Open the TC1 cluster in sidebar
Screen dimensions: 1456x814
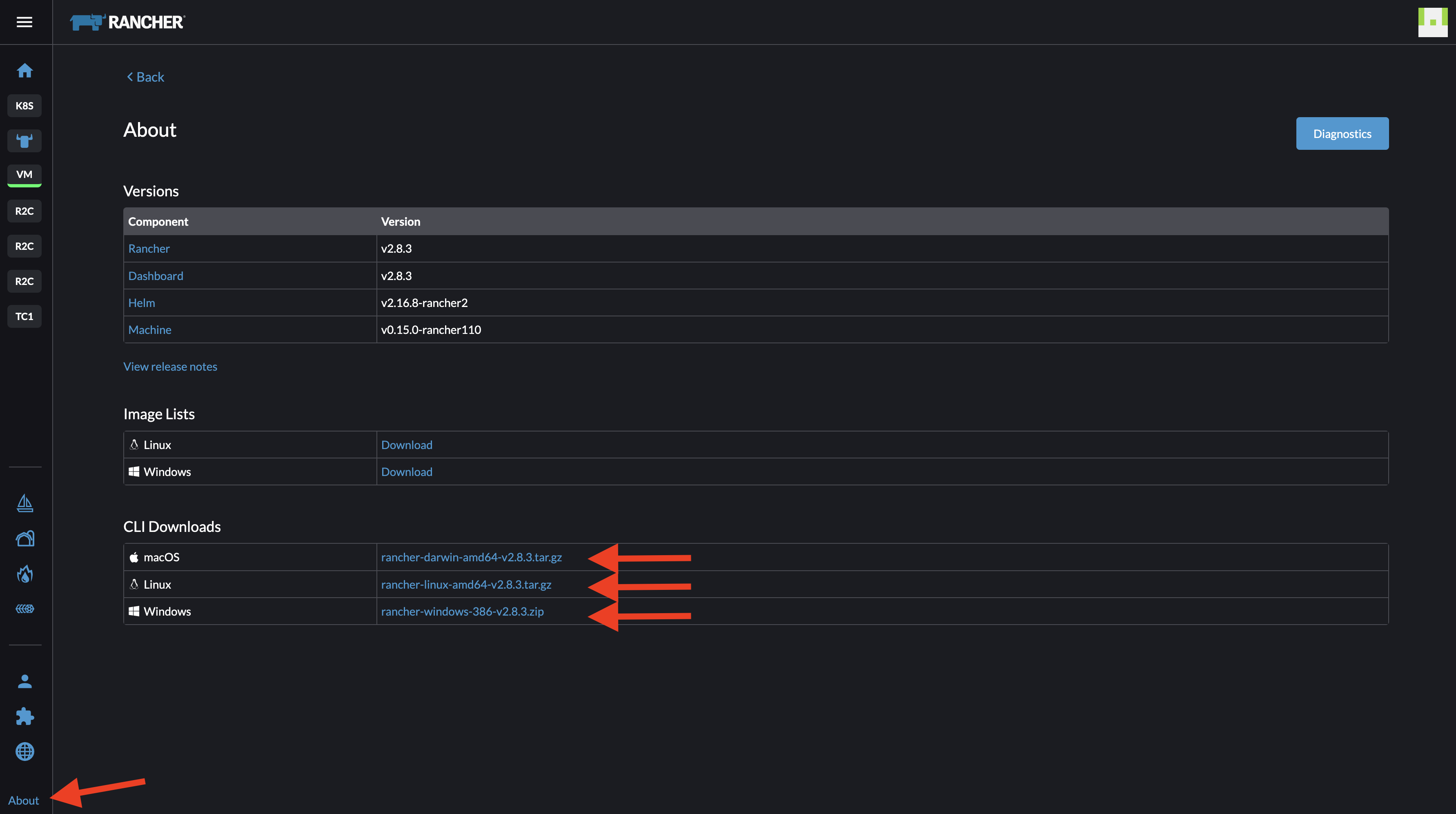point(24,316)
